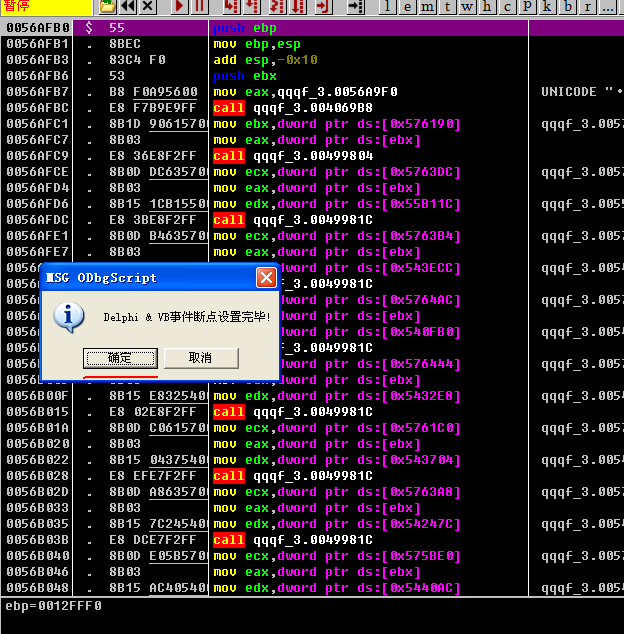Click the Trace into icon
The image size is (624, 634).
click(x=278, y=6)
